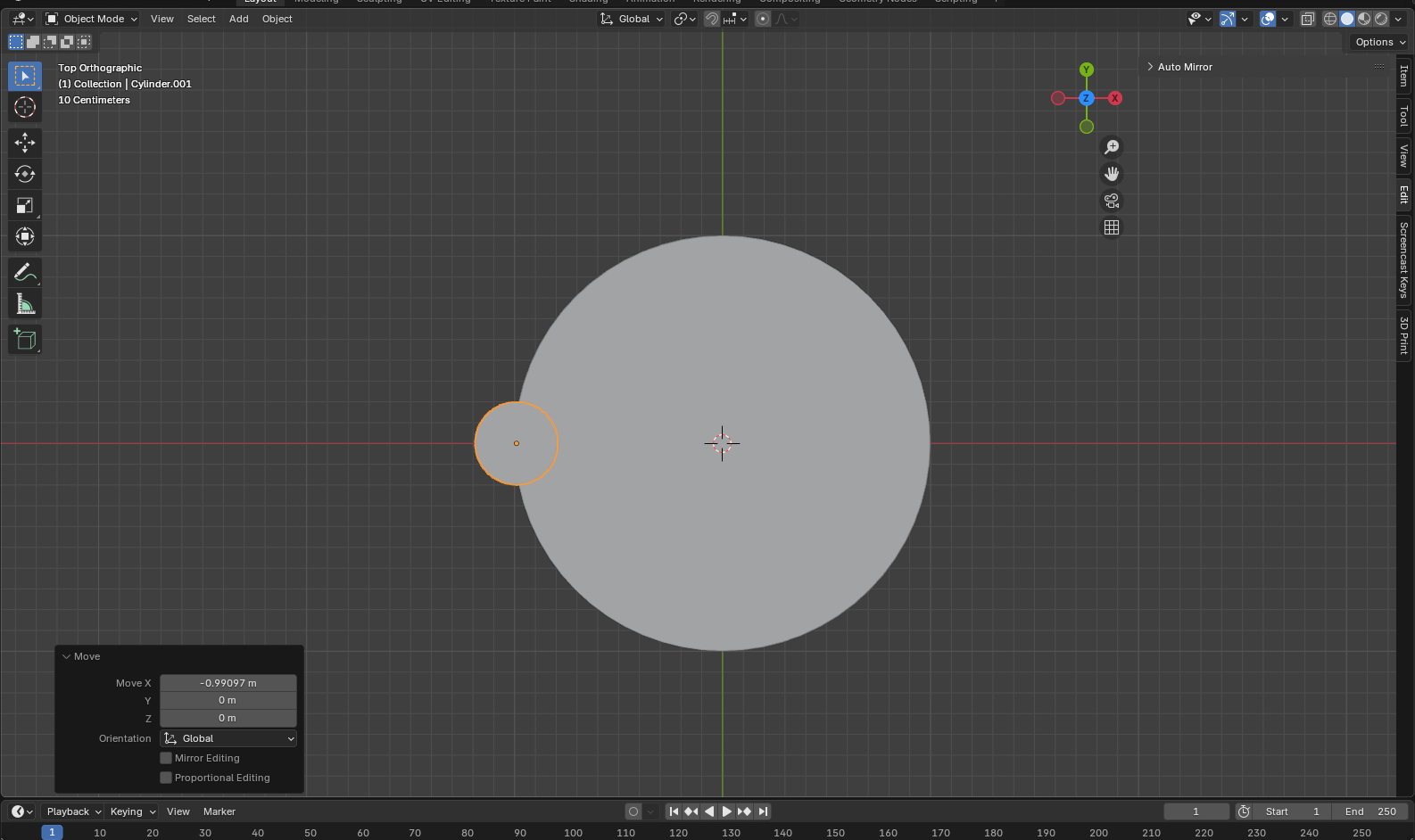Image resolution: width=1415 pixels, height=840 pixels.
Task: Jump to the end frame
Action: click(x=763, y=811)
